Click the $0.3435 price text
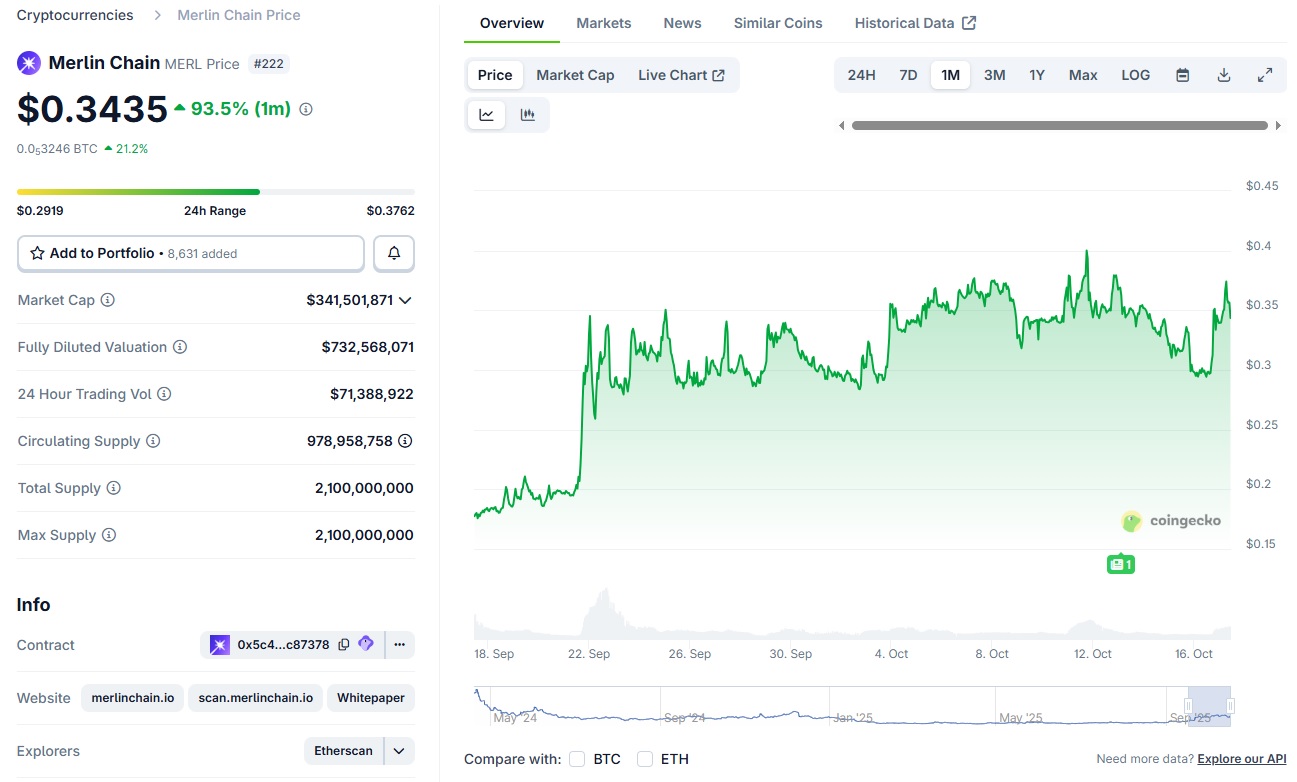 (92, 109)
